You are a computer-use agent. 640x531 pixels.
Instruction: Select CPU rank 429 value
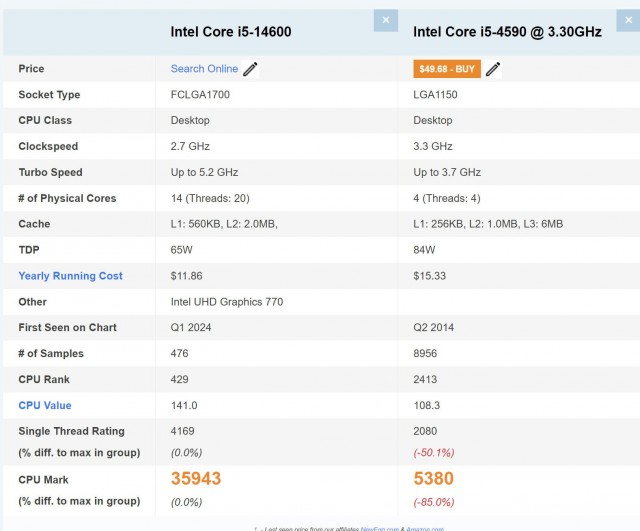pyautogui.click(x=180, y=380)
